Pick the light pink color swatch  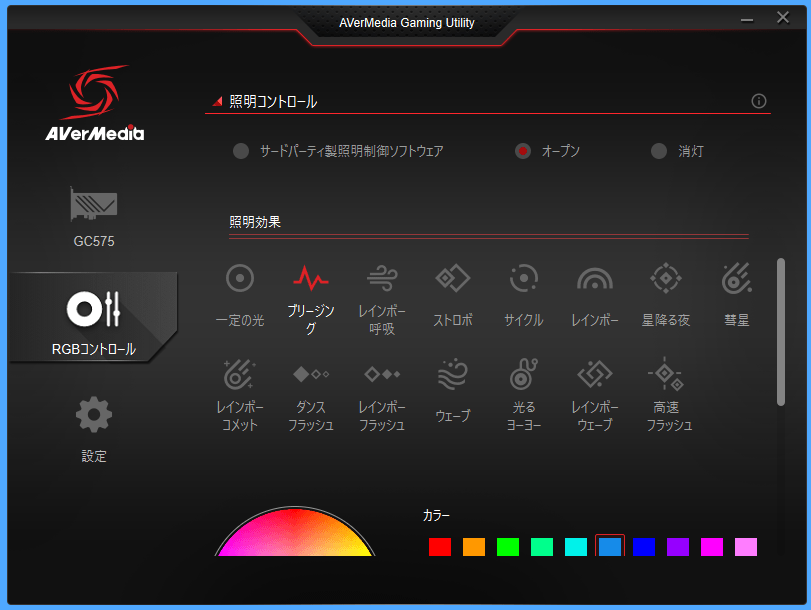pos(746,547)
